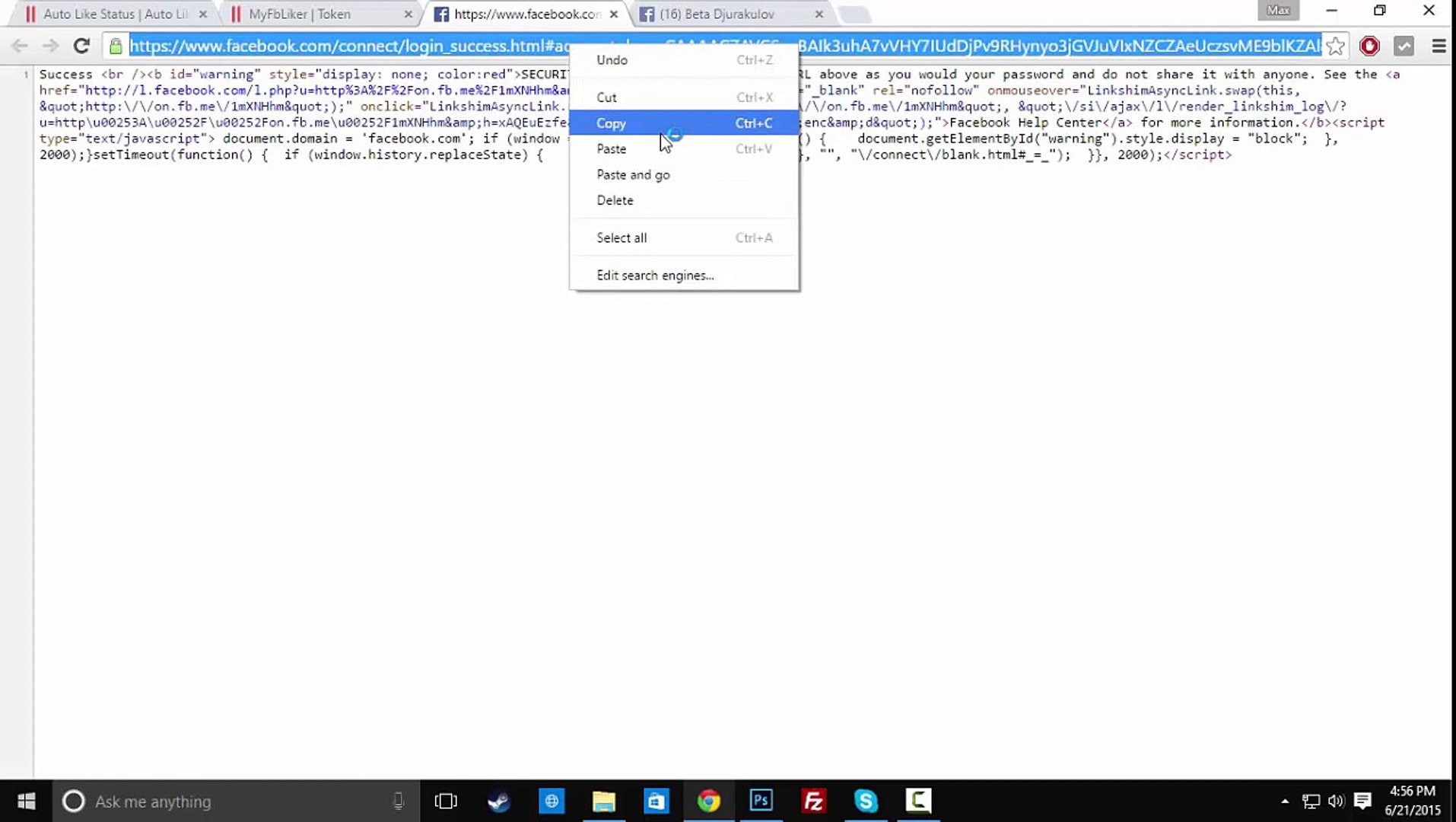Switch to the MyFbLiker Token tab
1456x822 pixels.
[319, 14]
